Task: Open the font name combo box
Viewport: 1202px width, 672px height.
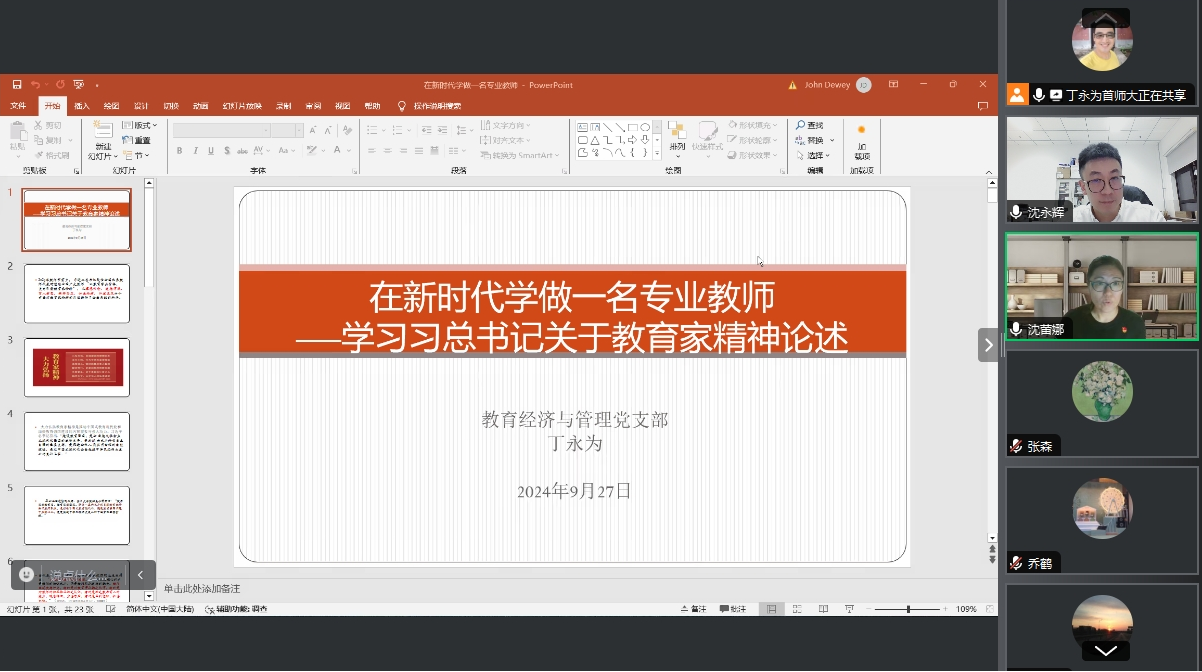Action: coord(222,130)
